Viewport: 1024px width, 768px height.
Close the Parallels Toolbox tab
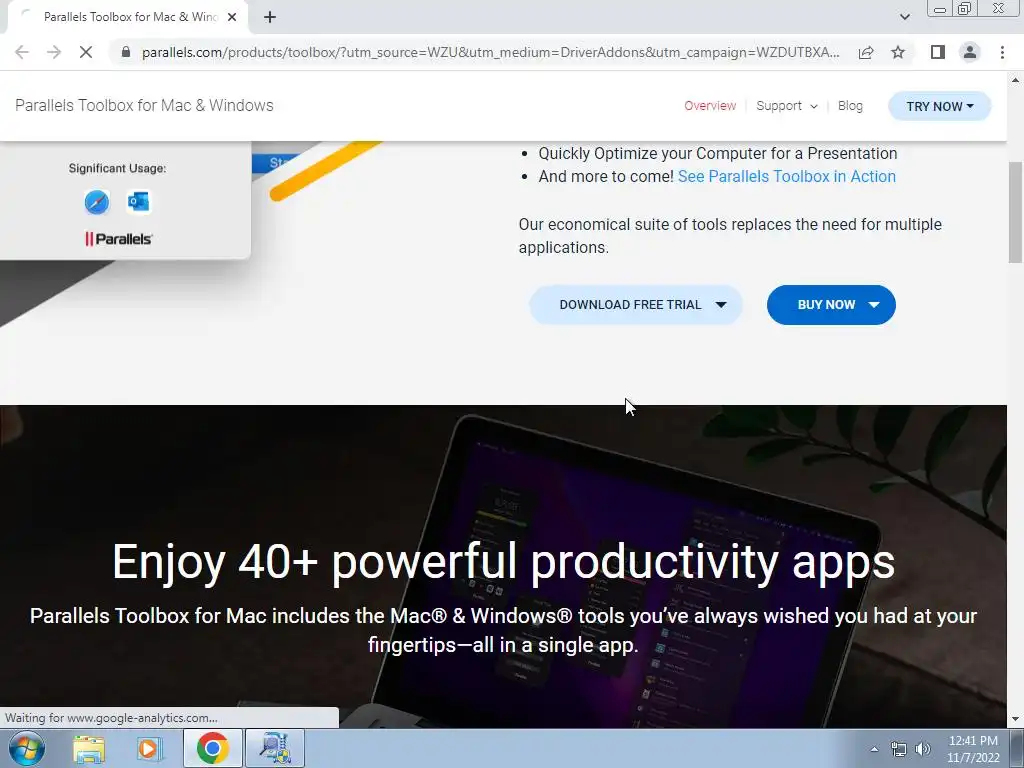coord(232,17)
